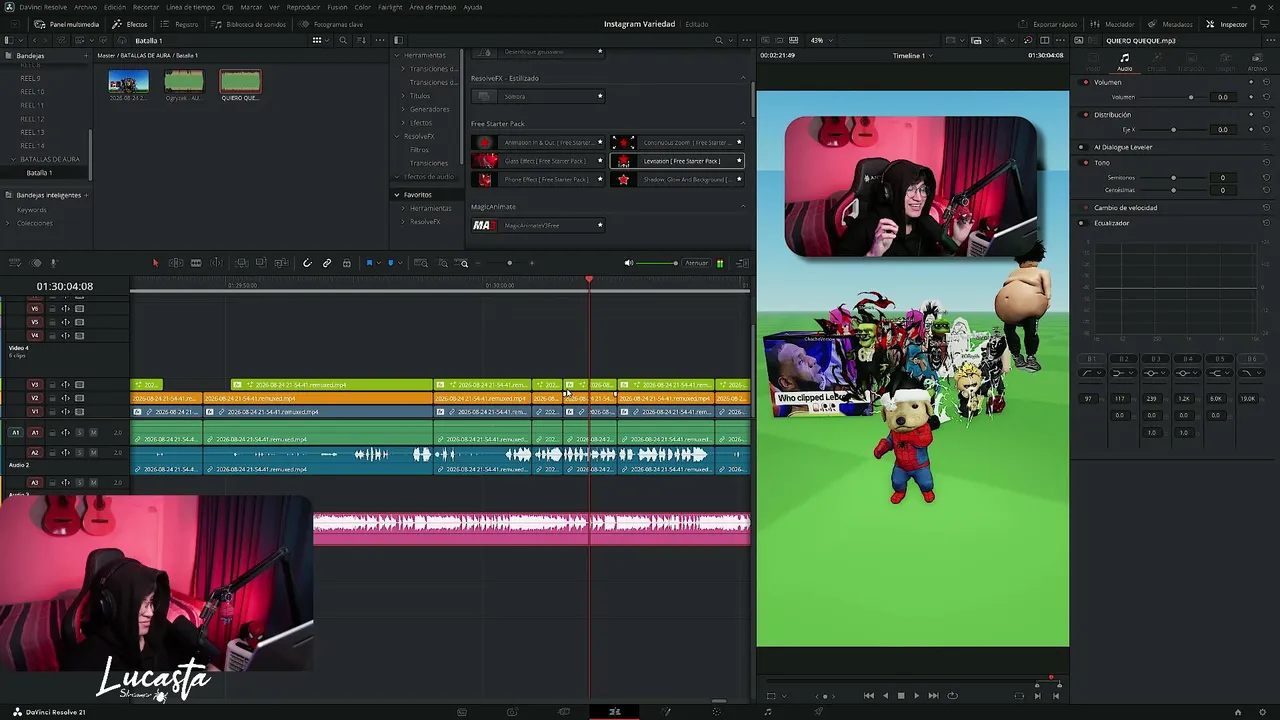Add keyframe for Volumen section

tap(1251, 82)
